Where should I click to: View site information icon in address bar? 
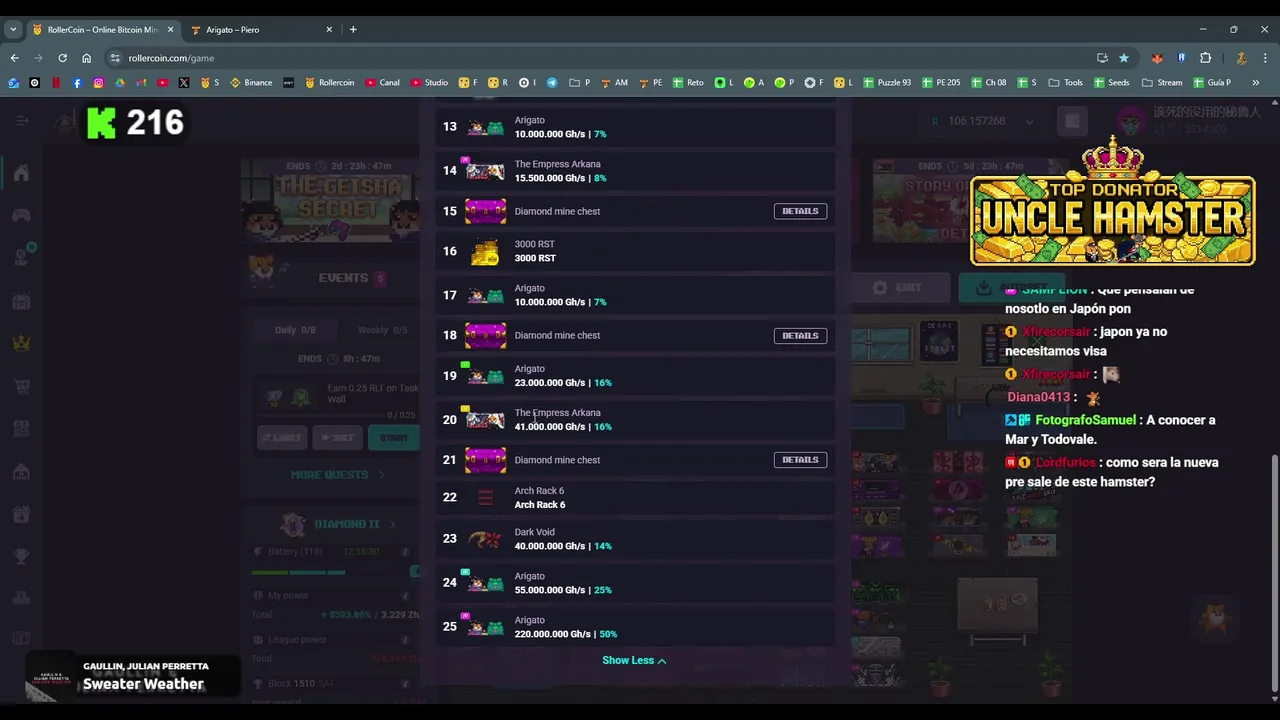point(115,58)
